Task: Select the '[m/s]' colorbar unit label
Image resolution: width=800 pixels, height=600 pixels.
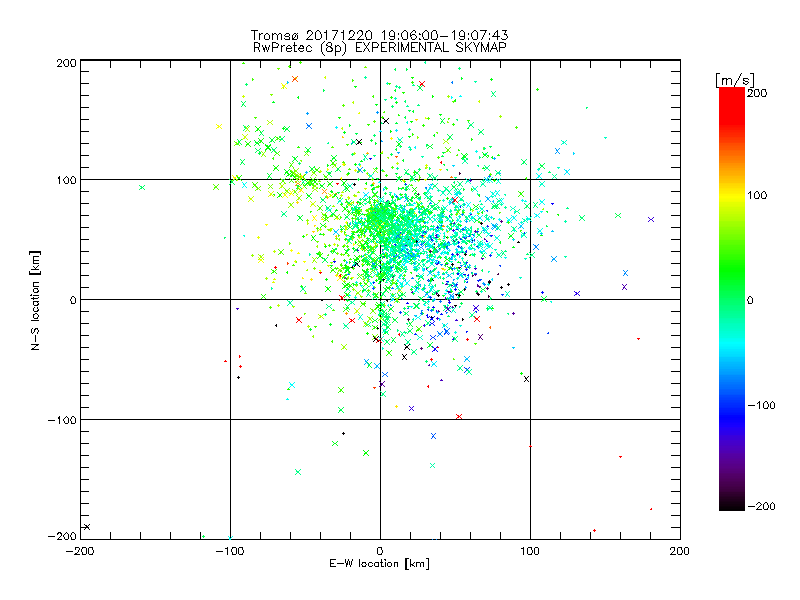Action: [735, 80]
